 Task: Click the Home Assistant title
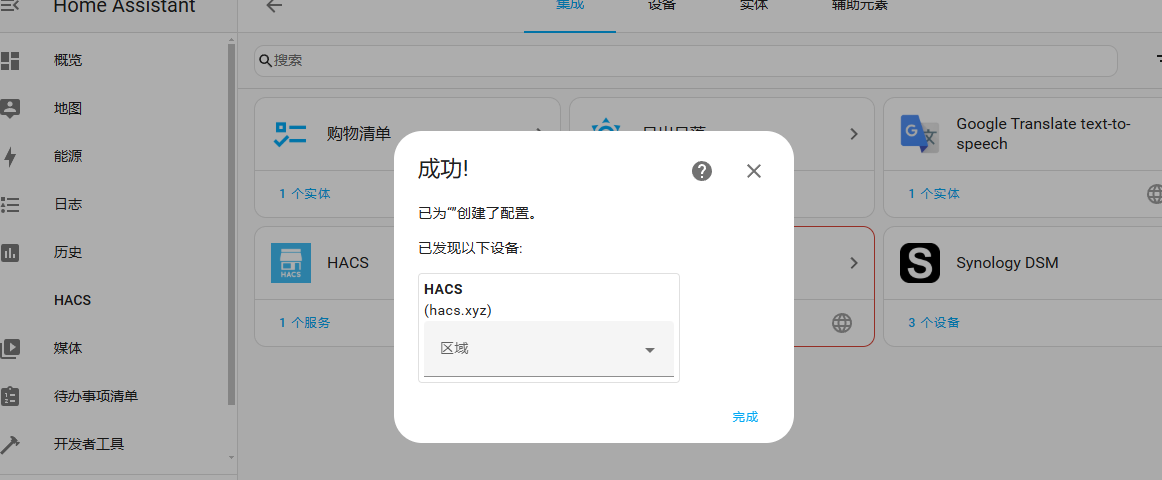click(124, 7)
